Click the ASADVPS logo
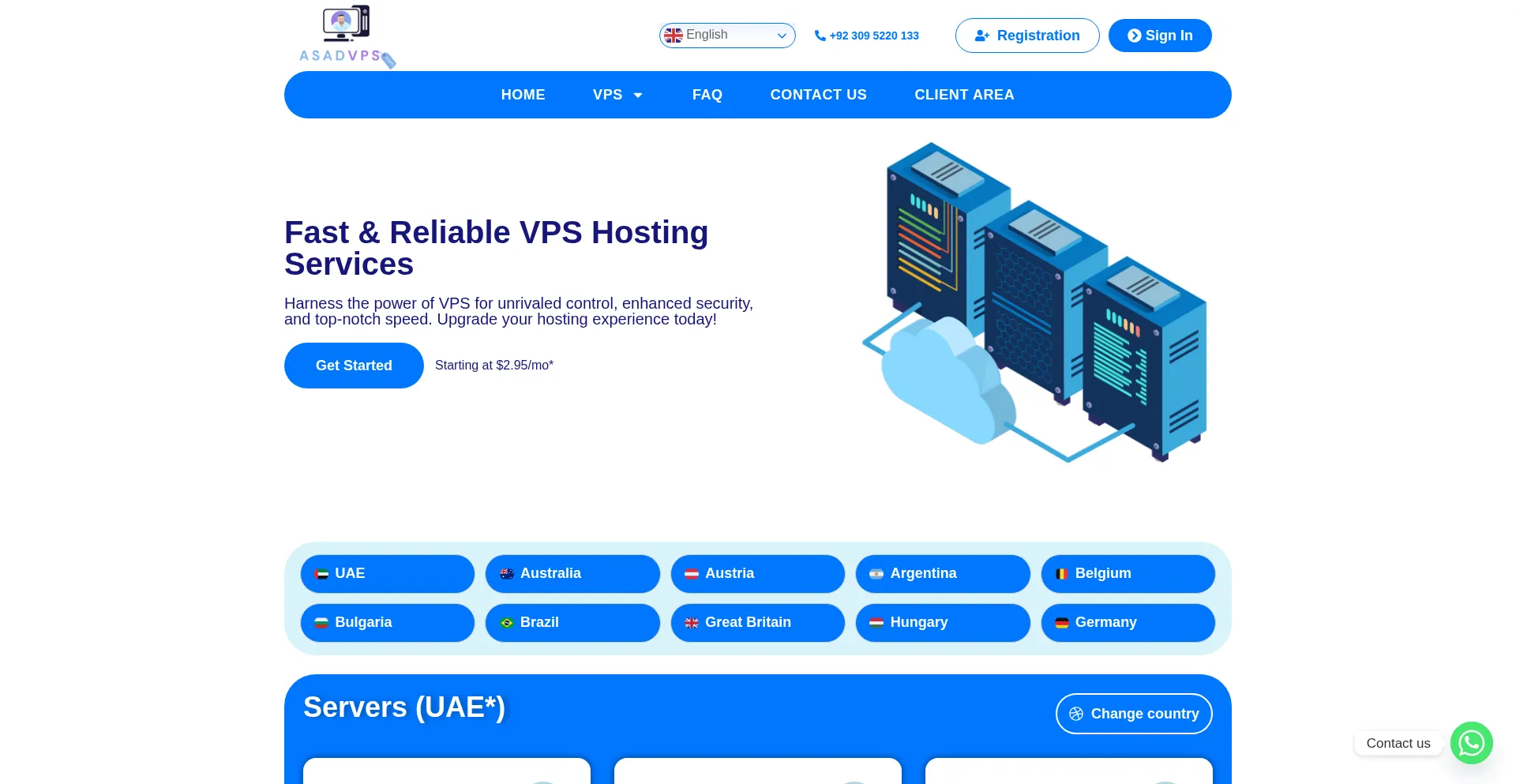The width and height of the screenshot is (1516, 784). 347,36
